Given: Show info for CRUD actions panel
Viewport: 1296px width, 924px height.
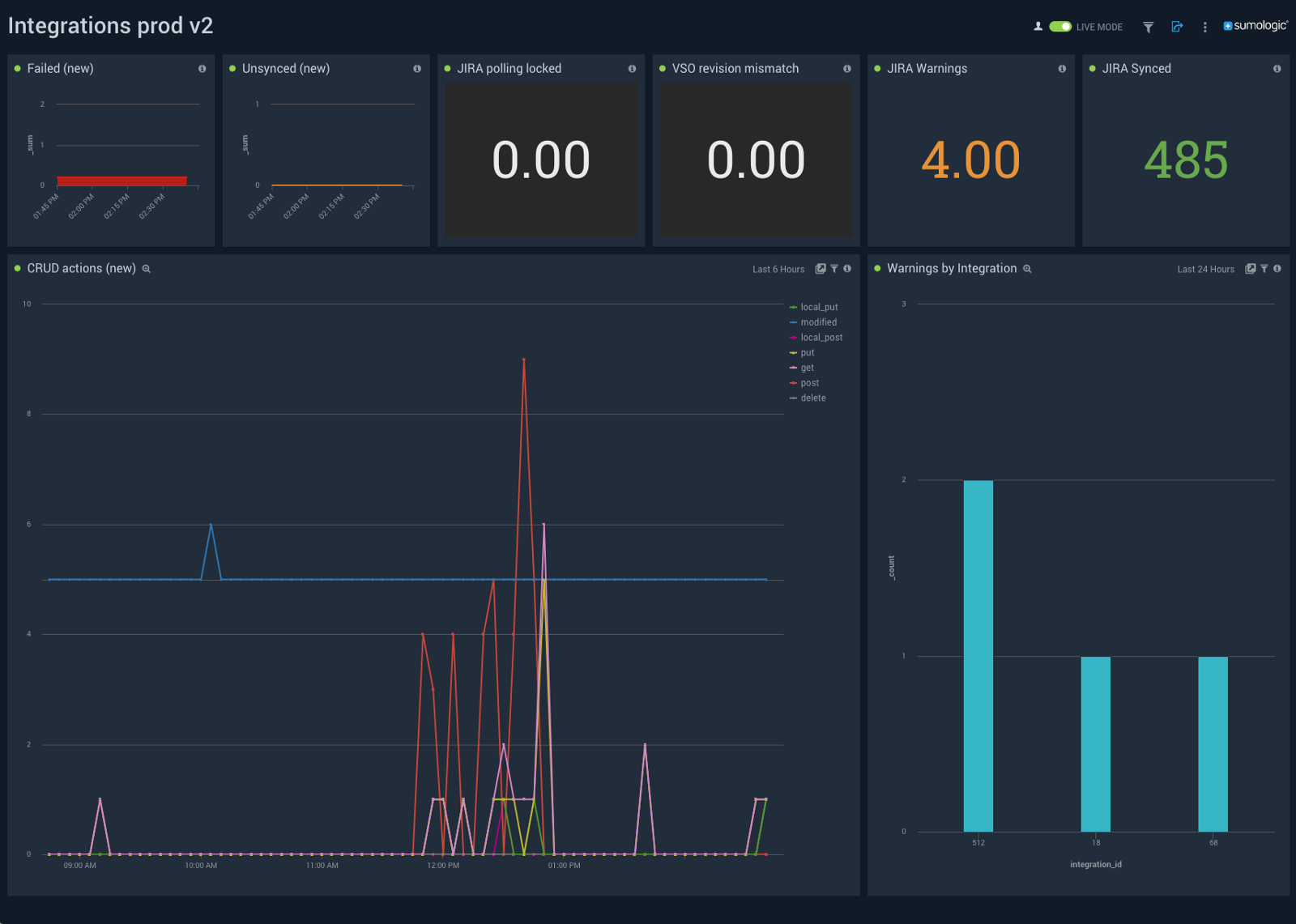Looking at the screenshot, I should tap(847, 269).
